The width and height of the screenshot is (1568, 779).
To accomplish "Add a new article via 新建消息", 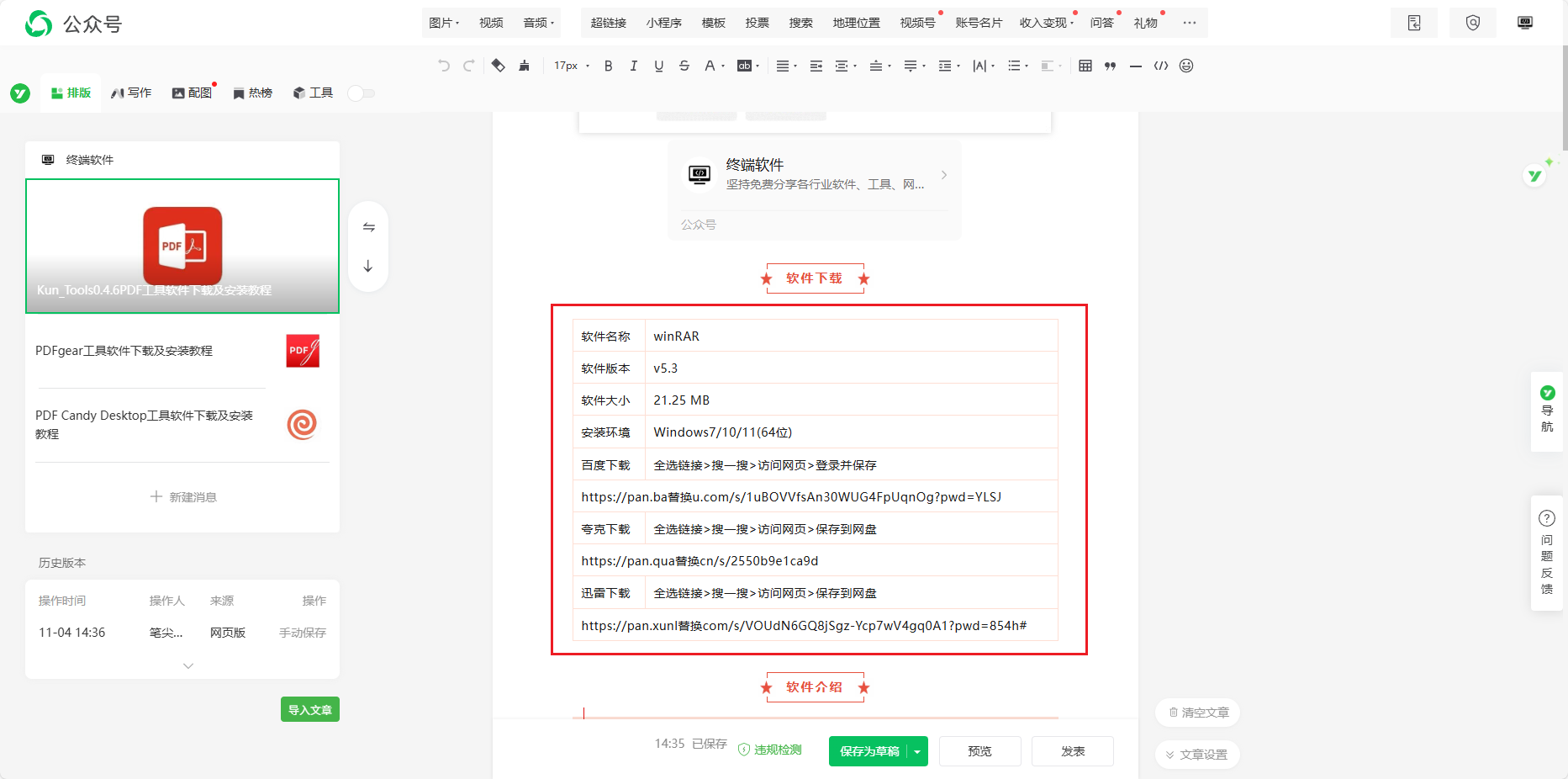I will [183, 497].
